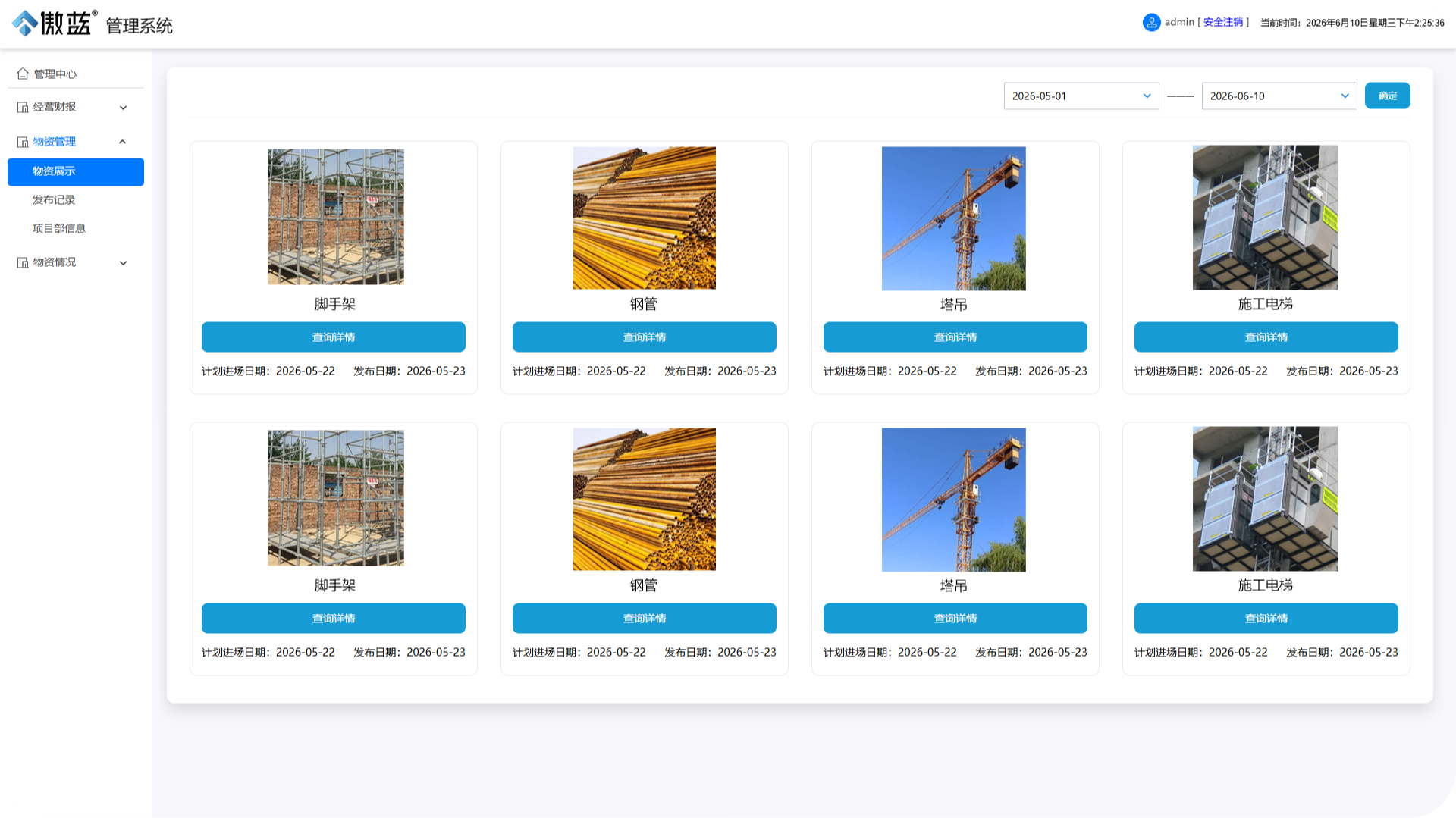This screenshot has height=818, width=1456.
Task: Click first-row scaffold 脚手架 photo
Action: (x=336, y=217)
